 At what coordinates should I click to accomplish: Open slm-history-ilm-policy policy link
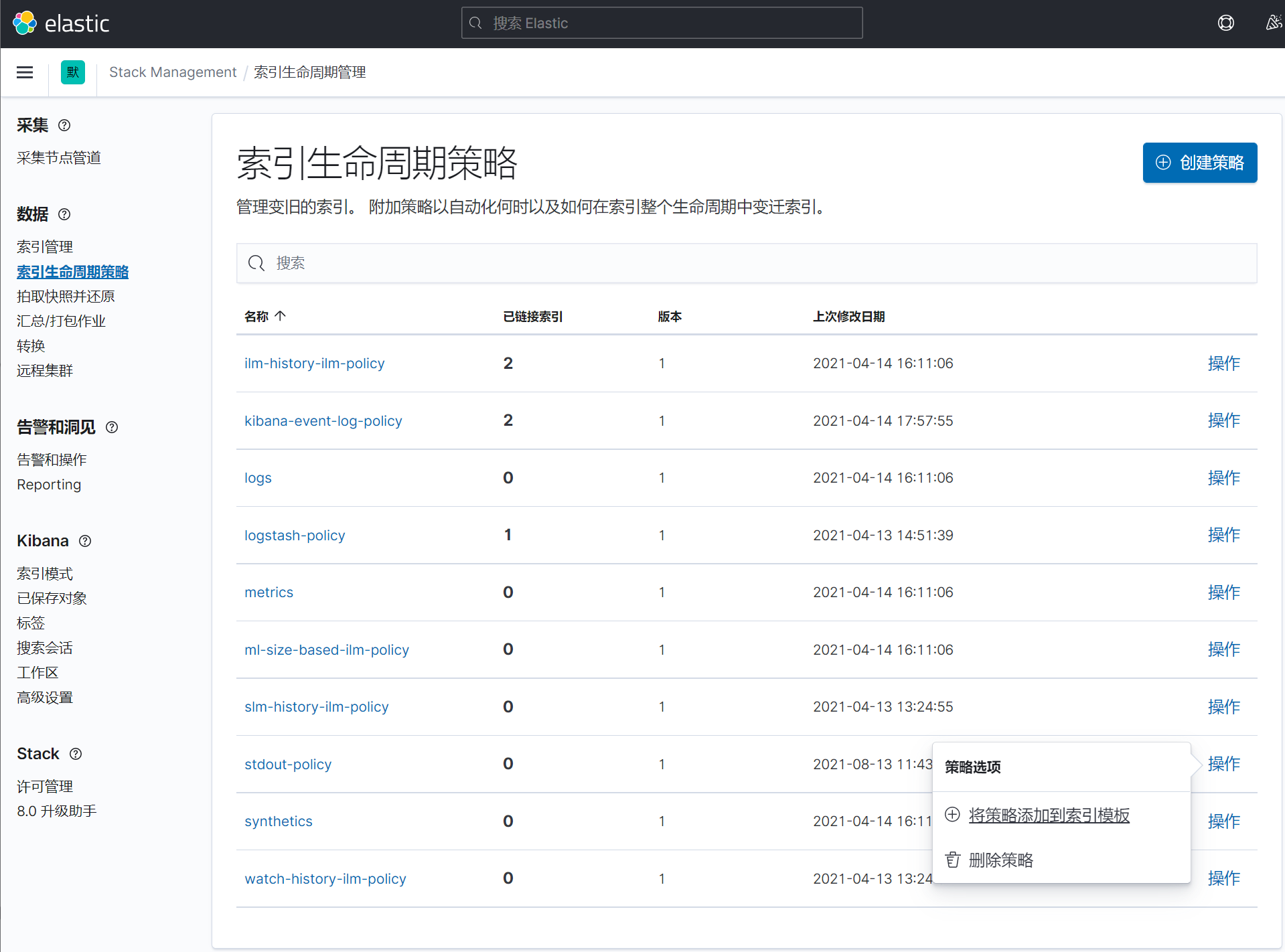click(317, 707)
